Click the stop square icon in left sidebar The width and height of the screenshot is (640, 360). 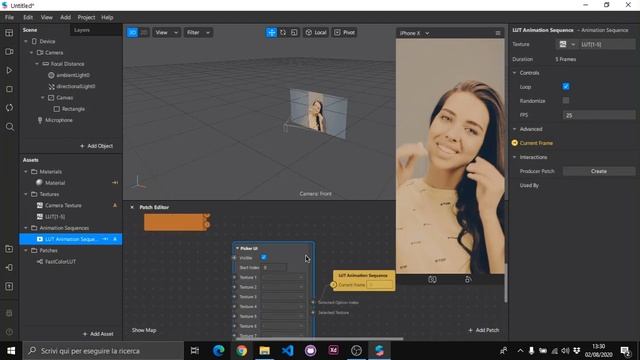pos(9,89)
